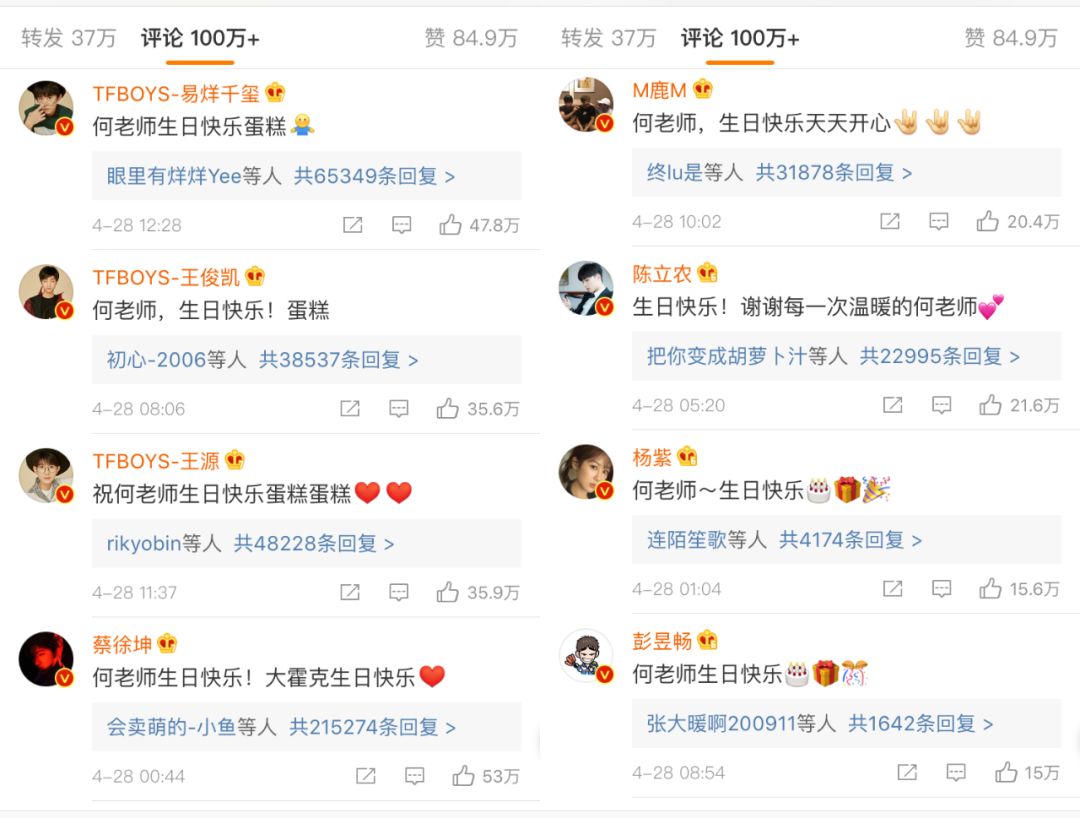Open 杨紫's profile avatar

(x=586, y=472)
